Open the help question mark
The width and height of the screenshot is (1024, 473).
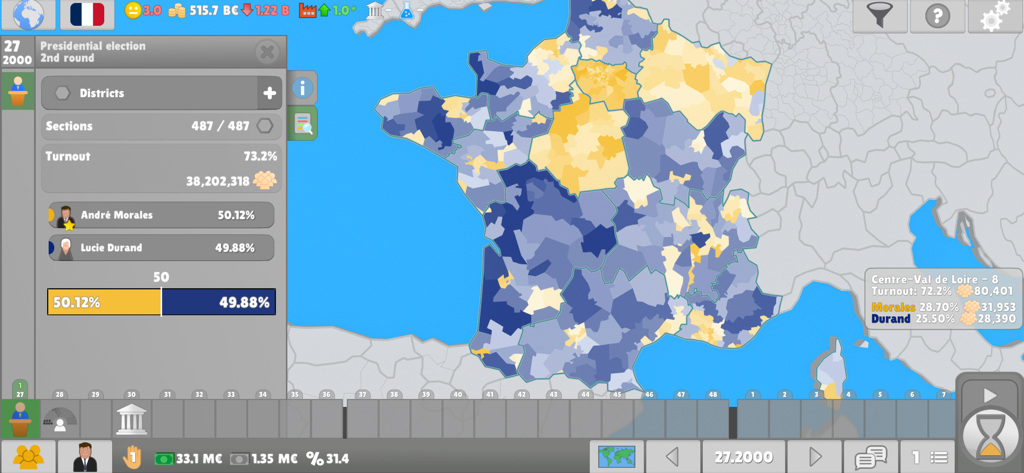[x=937, y=15]
